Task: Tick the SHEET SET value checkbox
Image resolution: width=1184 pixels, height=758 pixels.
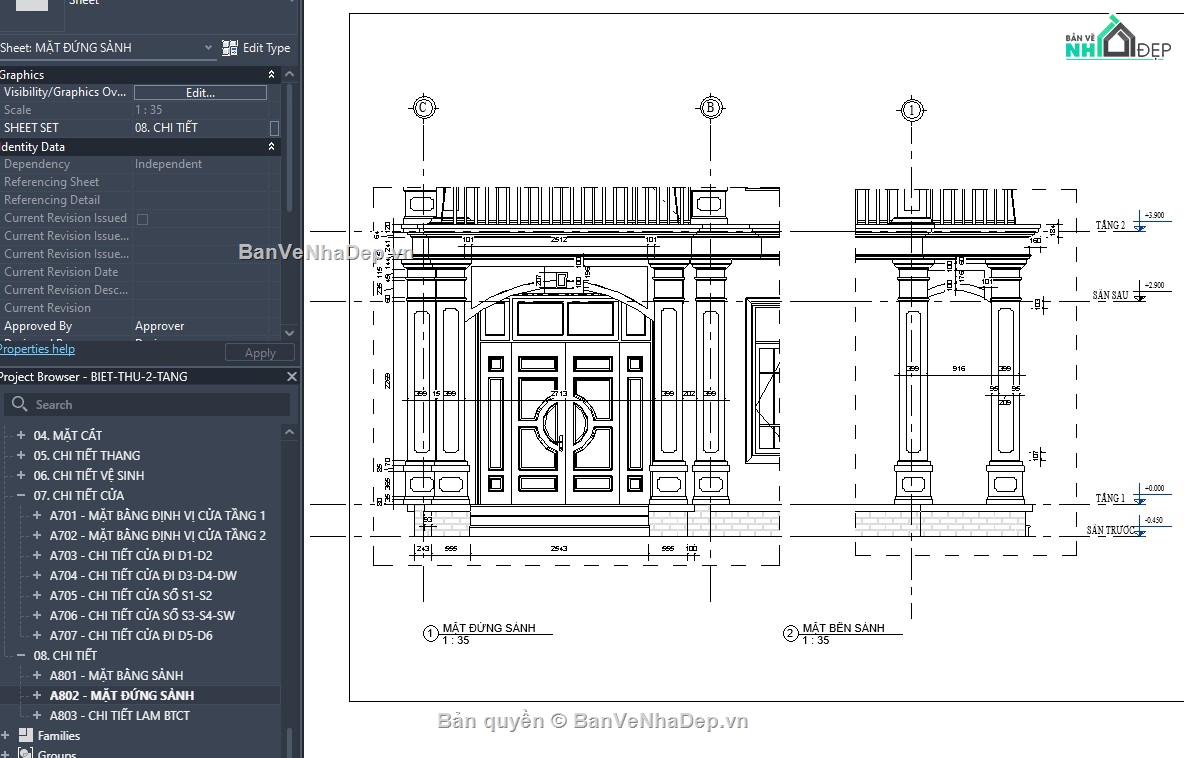Action: (274, 128)
